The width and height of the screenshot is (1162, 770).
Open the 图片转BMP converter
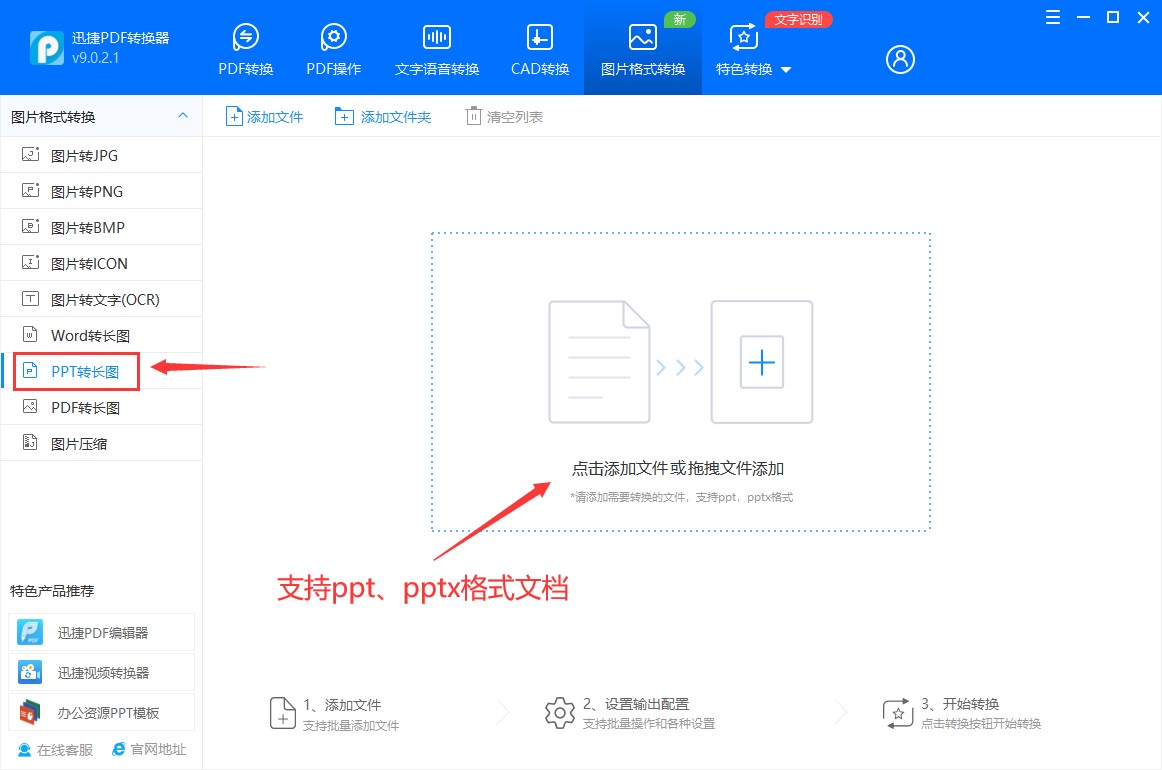click(x=90, y=227)
